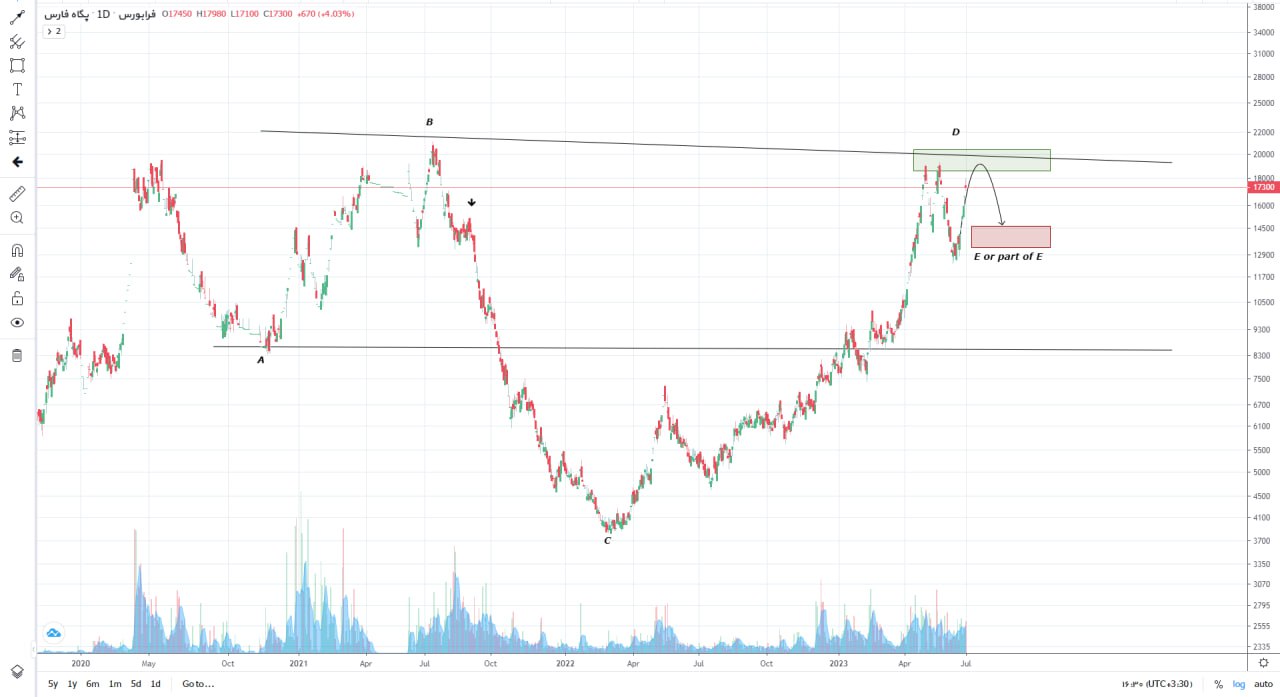Click the Go to... date button

tap(198, 684)
